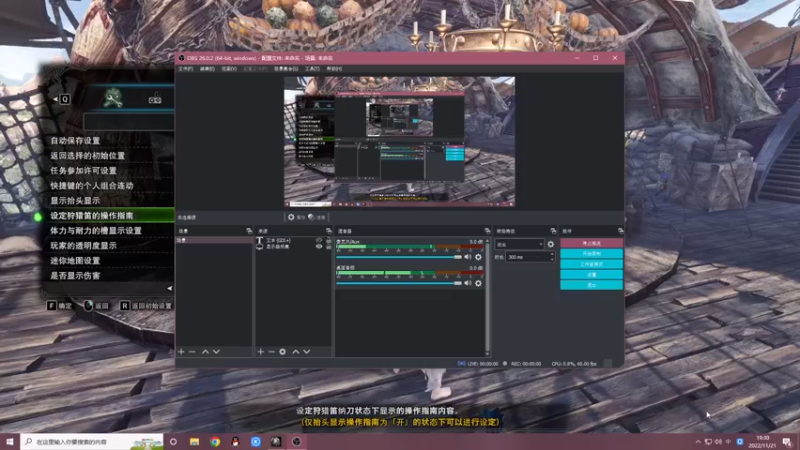The height and width of the screenshot is (450, 800).
Task: Open QQ penguin app in taskbar
Action: [235, 442]
